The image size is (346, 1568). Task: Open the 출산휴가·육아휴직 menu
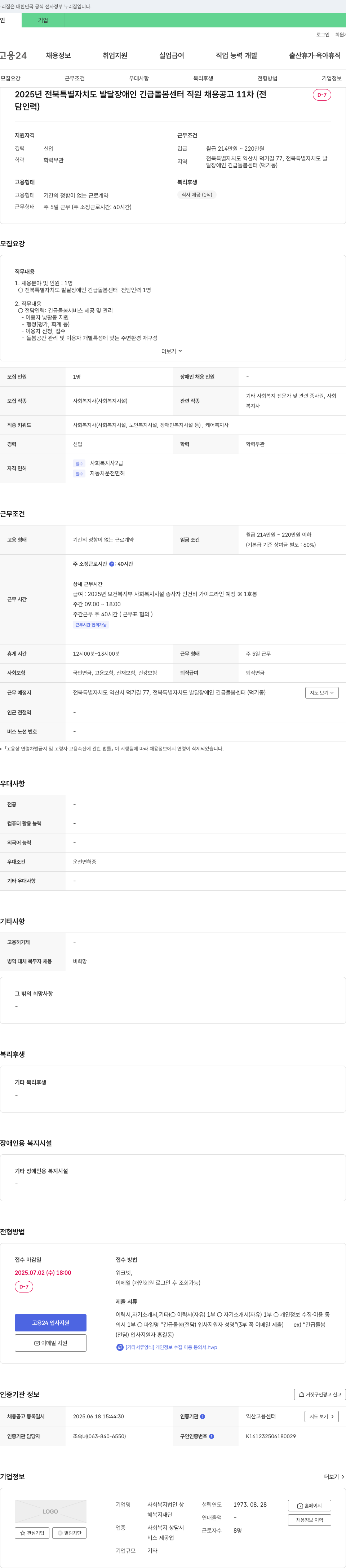314,56
